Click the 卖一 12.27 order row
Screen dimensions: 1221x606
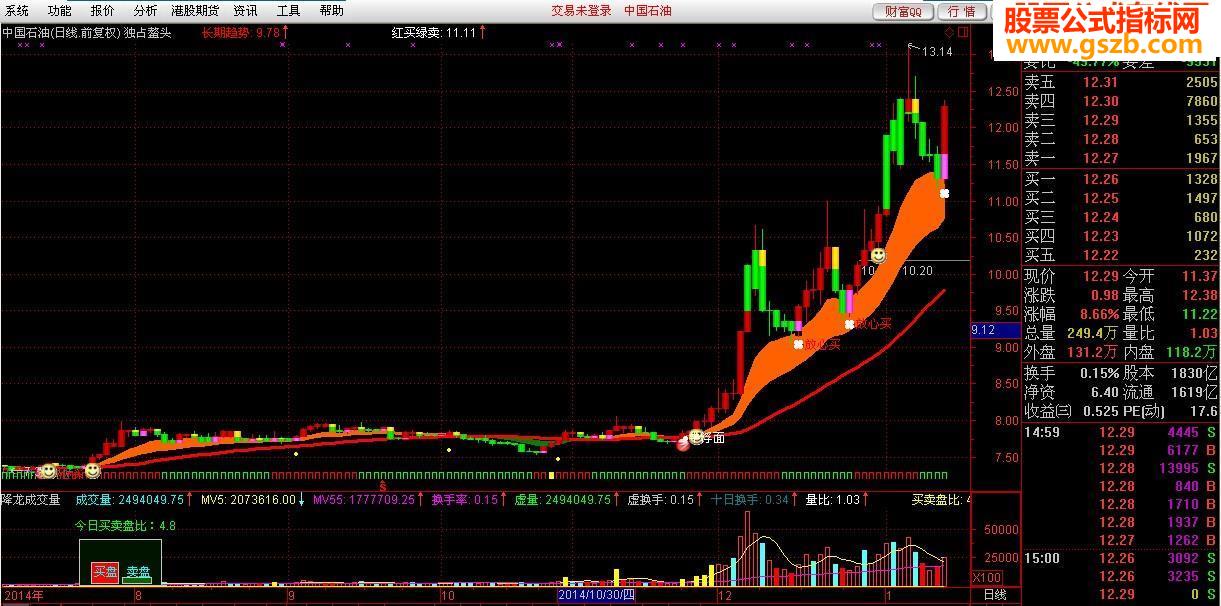(x=1121, y=159)
